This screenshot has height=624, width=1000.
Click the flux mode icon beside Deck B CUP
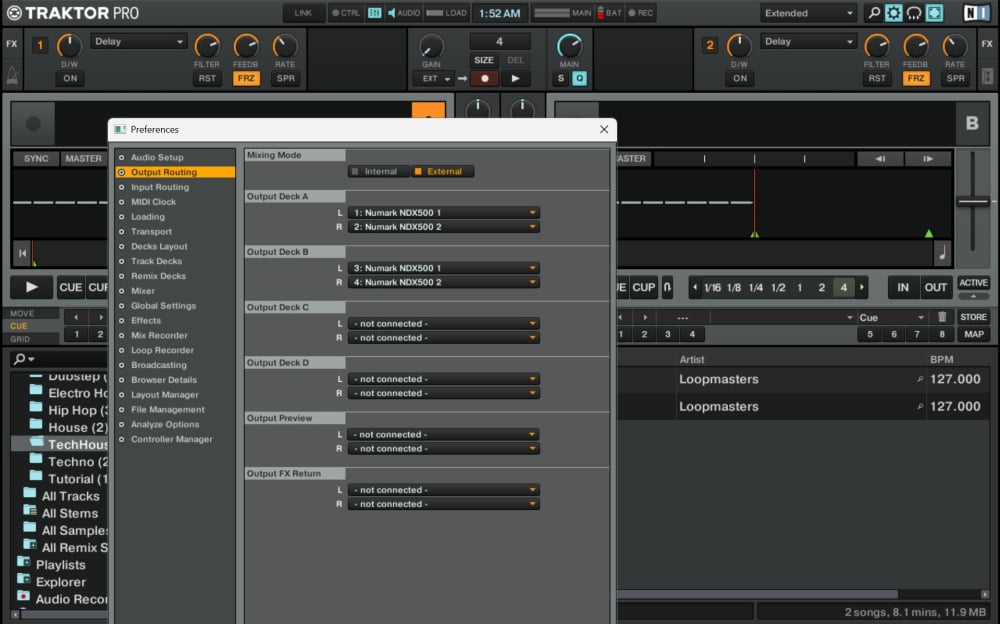click(667, 287)
